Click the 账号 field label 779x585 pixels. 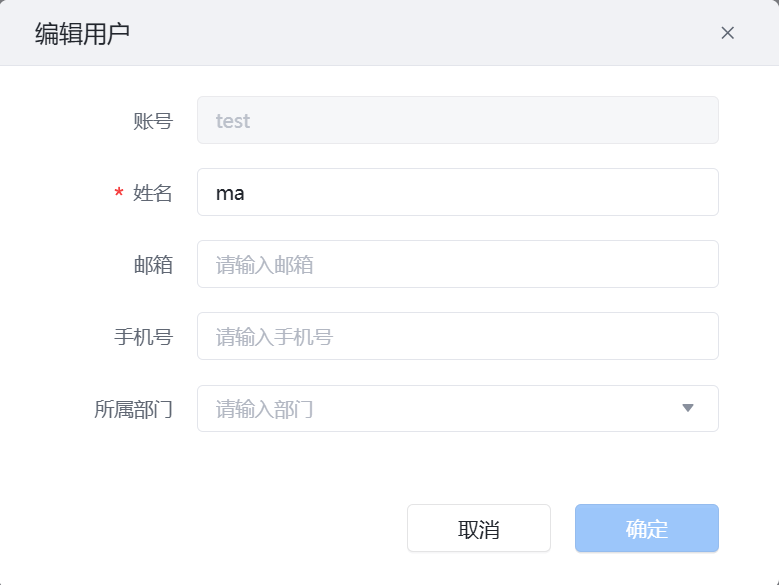point(153,121)
